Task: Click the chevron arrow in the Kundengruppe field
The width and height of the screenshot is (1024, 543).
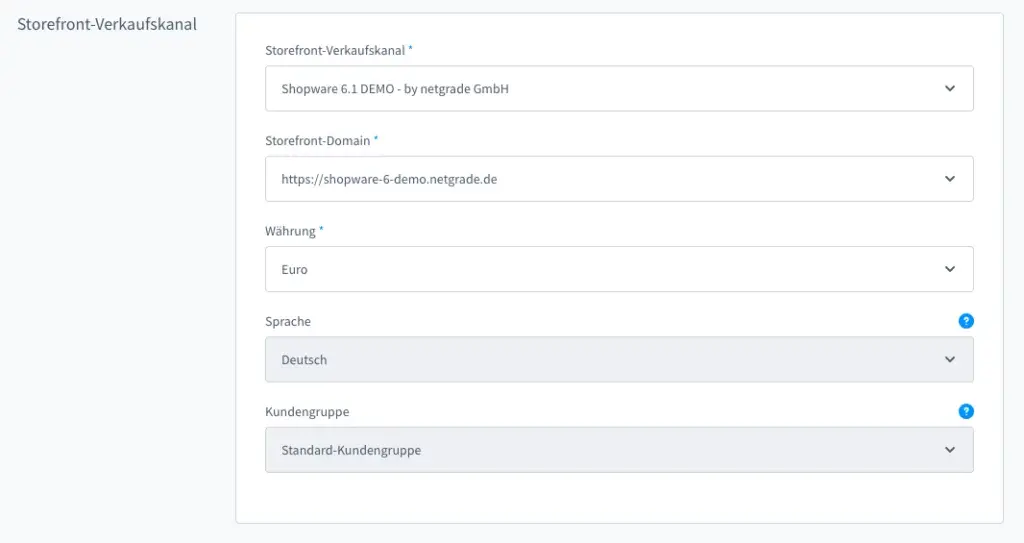Action: click(x=950, y=449)
